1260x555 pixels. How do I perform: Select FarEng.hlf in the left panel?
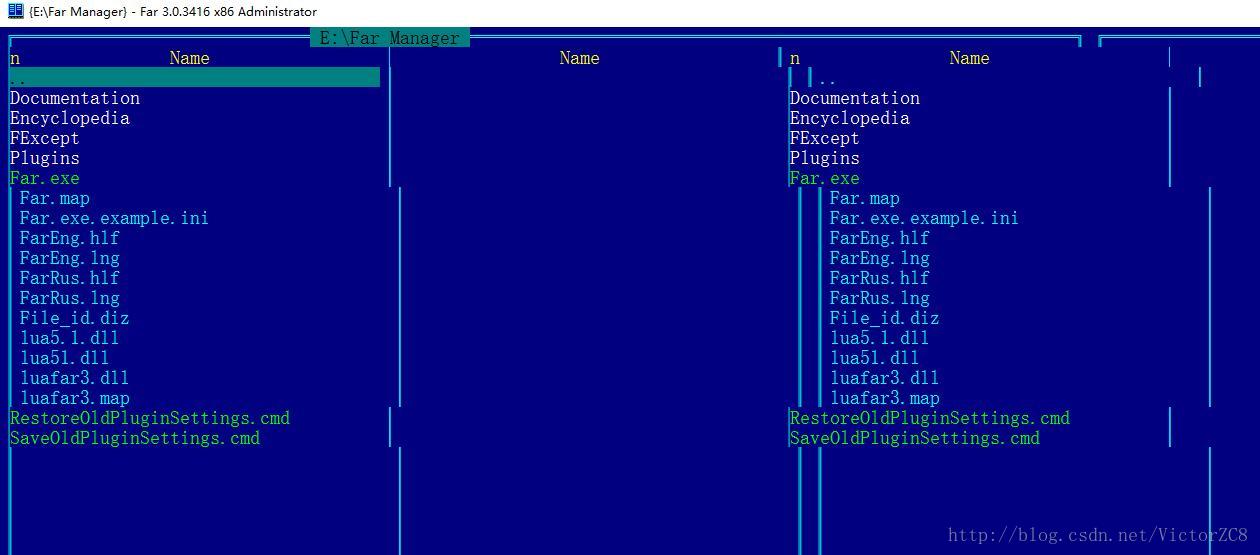[x=70, y=238]
